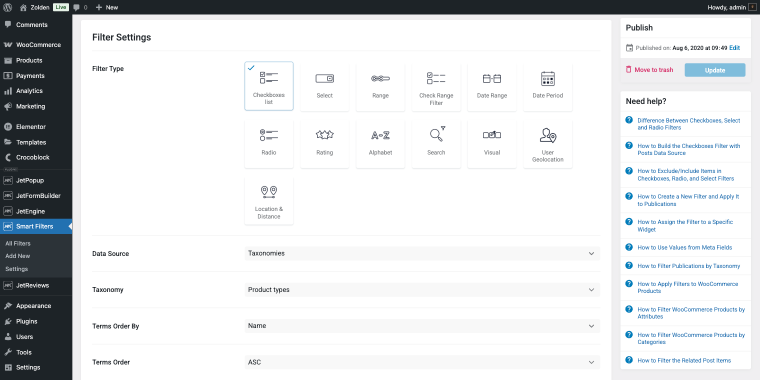Screen dimensions: 760x380
Task: Open Assign the Filter to Specific Widget link
Action: tap(685, 225)
